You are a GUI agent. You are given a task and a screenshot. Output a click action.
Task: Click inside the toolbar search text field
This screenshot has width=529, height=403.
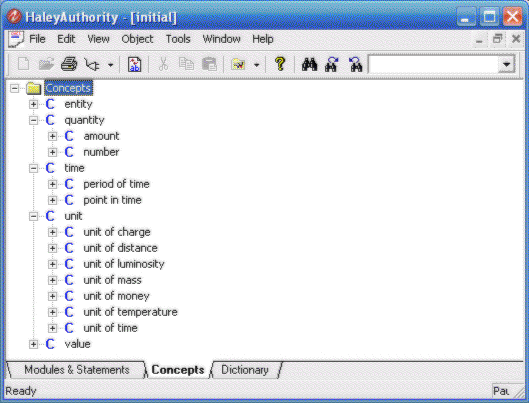tap(433, 64)
